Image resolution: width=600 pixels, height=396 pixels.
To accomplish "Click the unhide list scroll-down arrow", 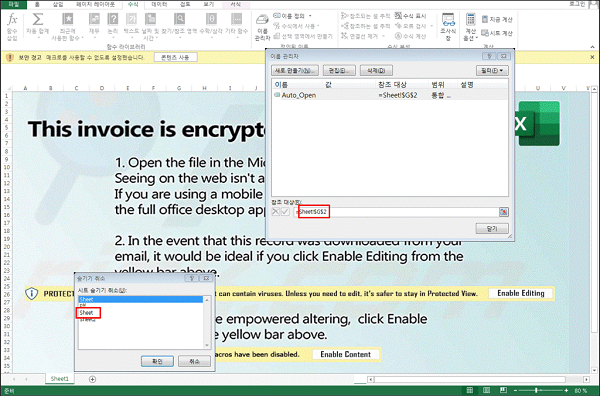I will (x=207, y=345).
